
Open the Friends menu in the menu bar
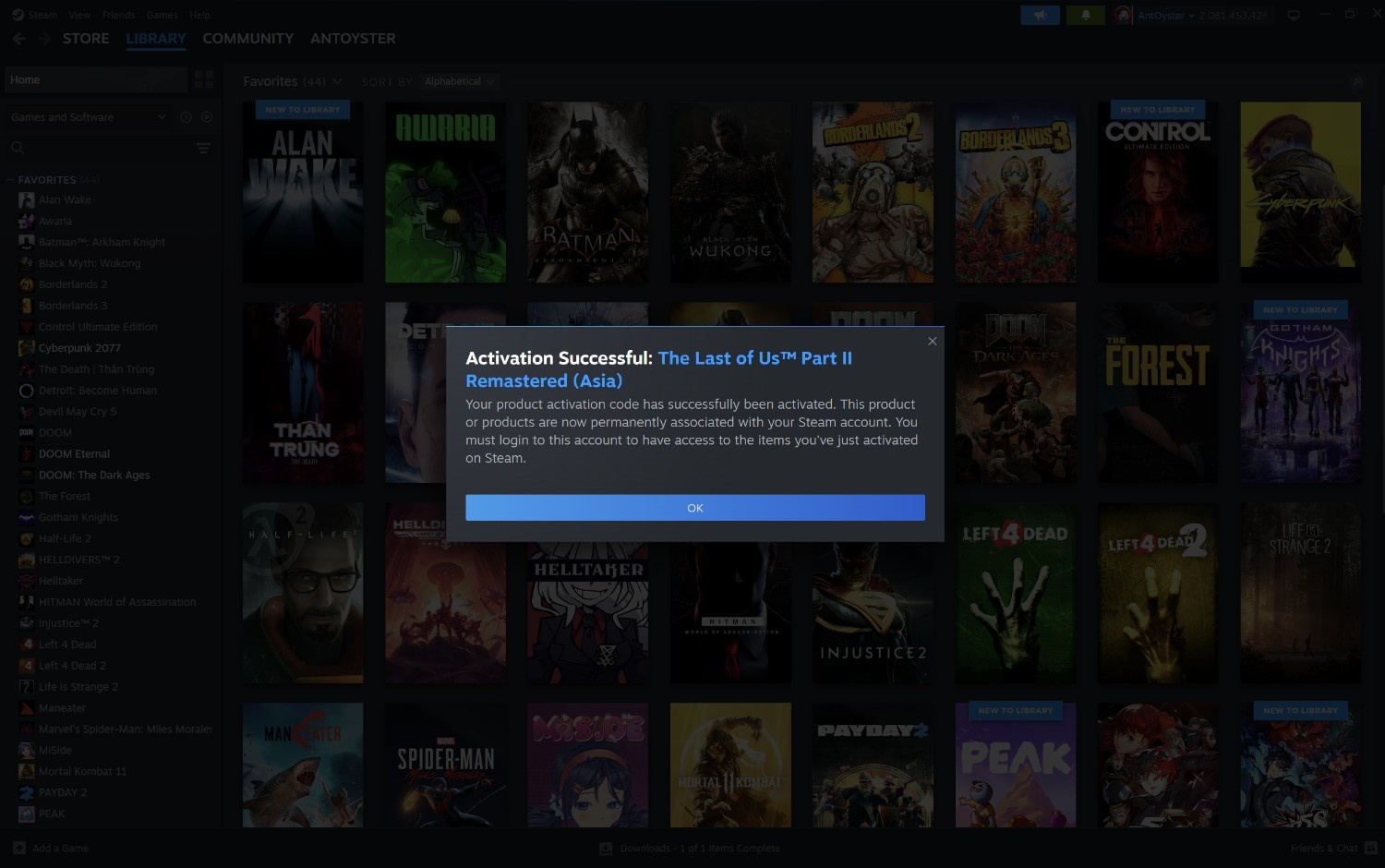(118, 15)
